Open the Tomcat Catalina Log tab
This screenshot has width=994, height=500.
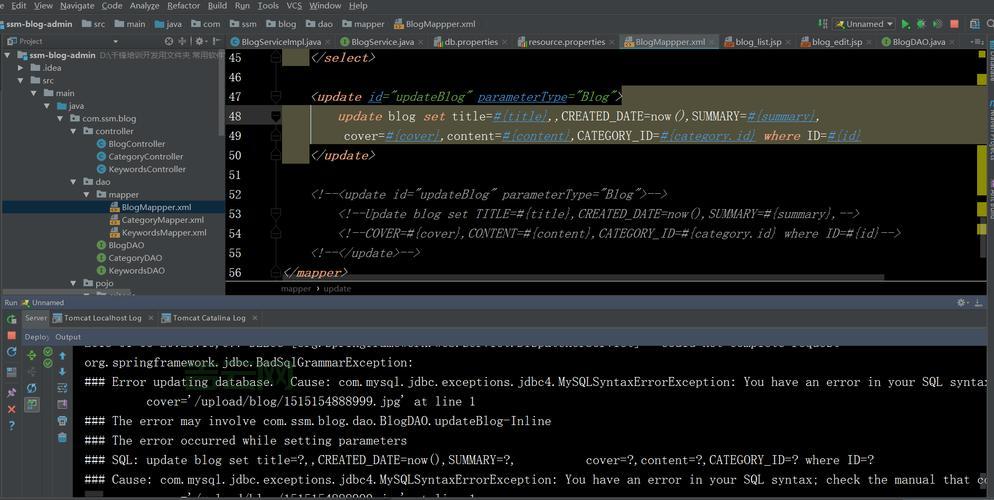point(209,318)
